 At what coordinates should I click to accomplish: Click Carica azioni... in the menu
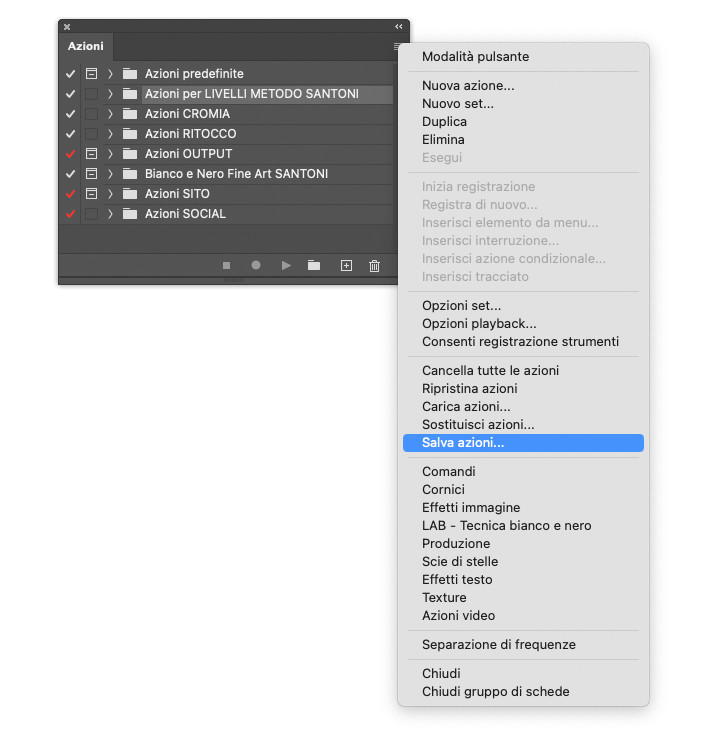click(466, 407)
